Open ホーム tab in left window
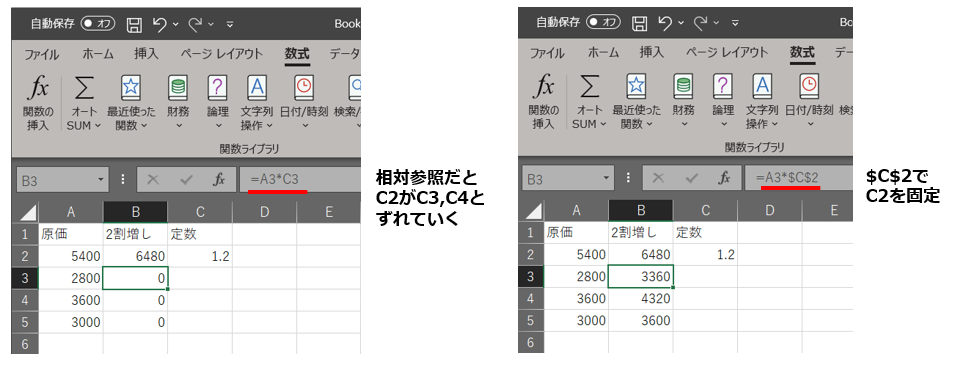Screen dimensions: 955x366 pos(98,54)
